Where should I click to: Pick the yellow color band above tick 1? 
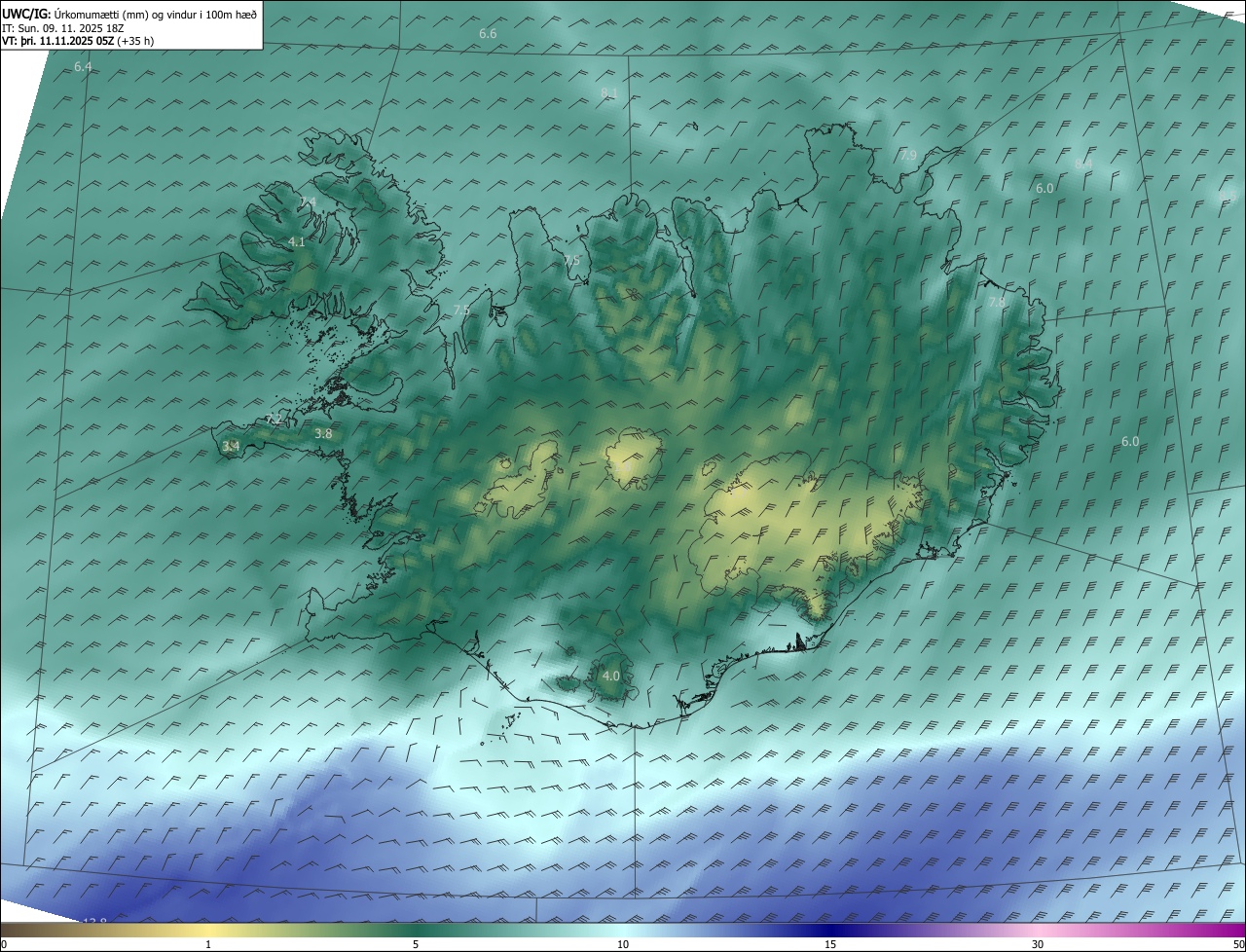point(208,930)
